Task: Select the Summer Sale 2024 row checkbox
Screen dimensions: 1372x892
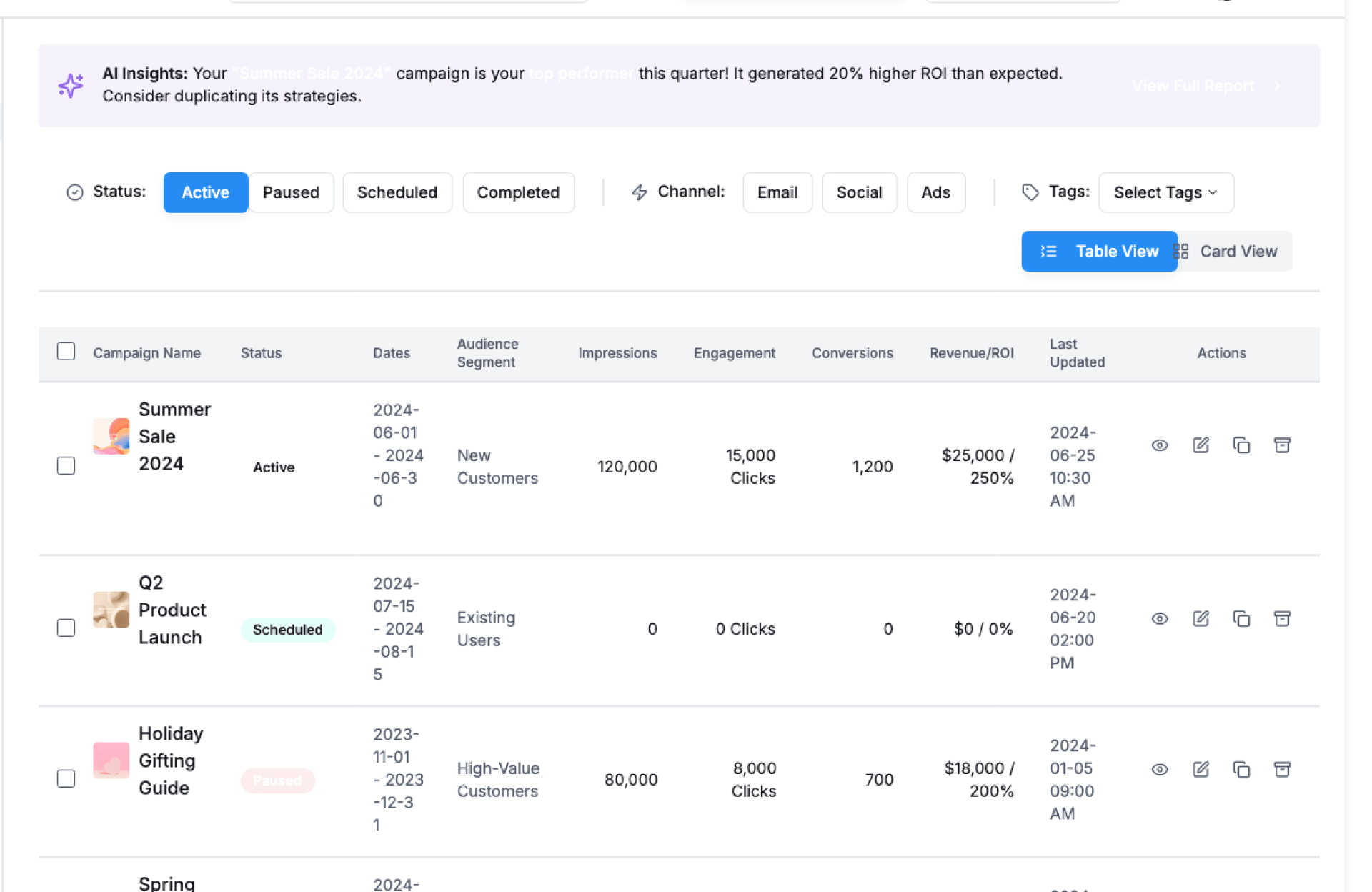Action: pos(66,466)
